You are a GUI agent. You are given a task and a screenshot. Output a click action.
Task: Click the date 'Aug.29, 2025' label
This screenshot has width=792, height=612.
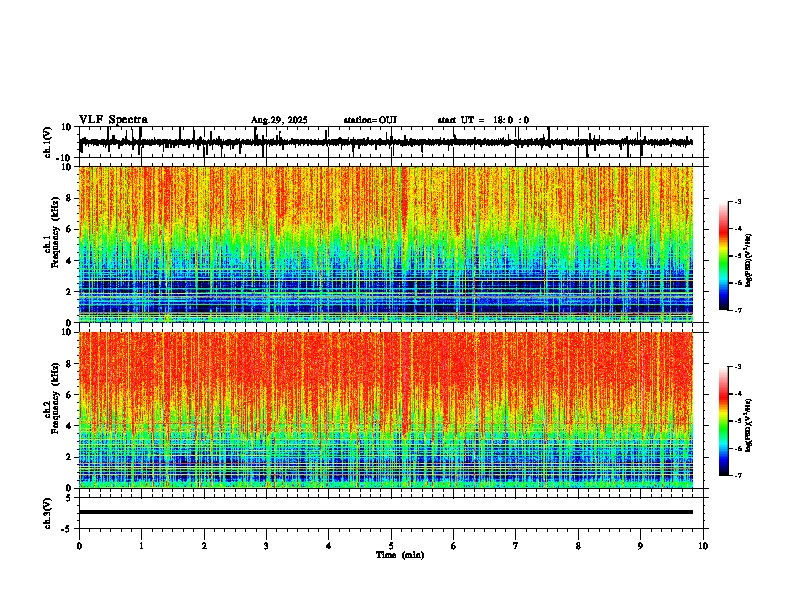(279, 120)
